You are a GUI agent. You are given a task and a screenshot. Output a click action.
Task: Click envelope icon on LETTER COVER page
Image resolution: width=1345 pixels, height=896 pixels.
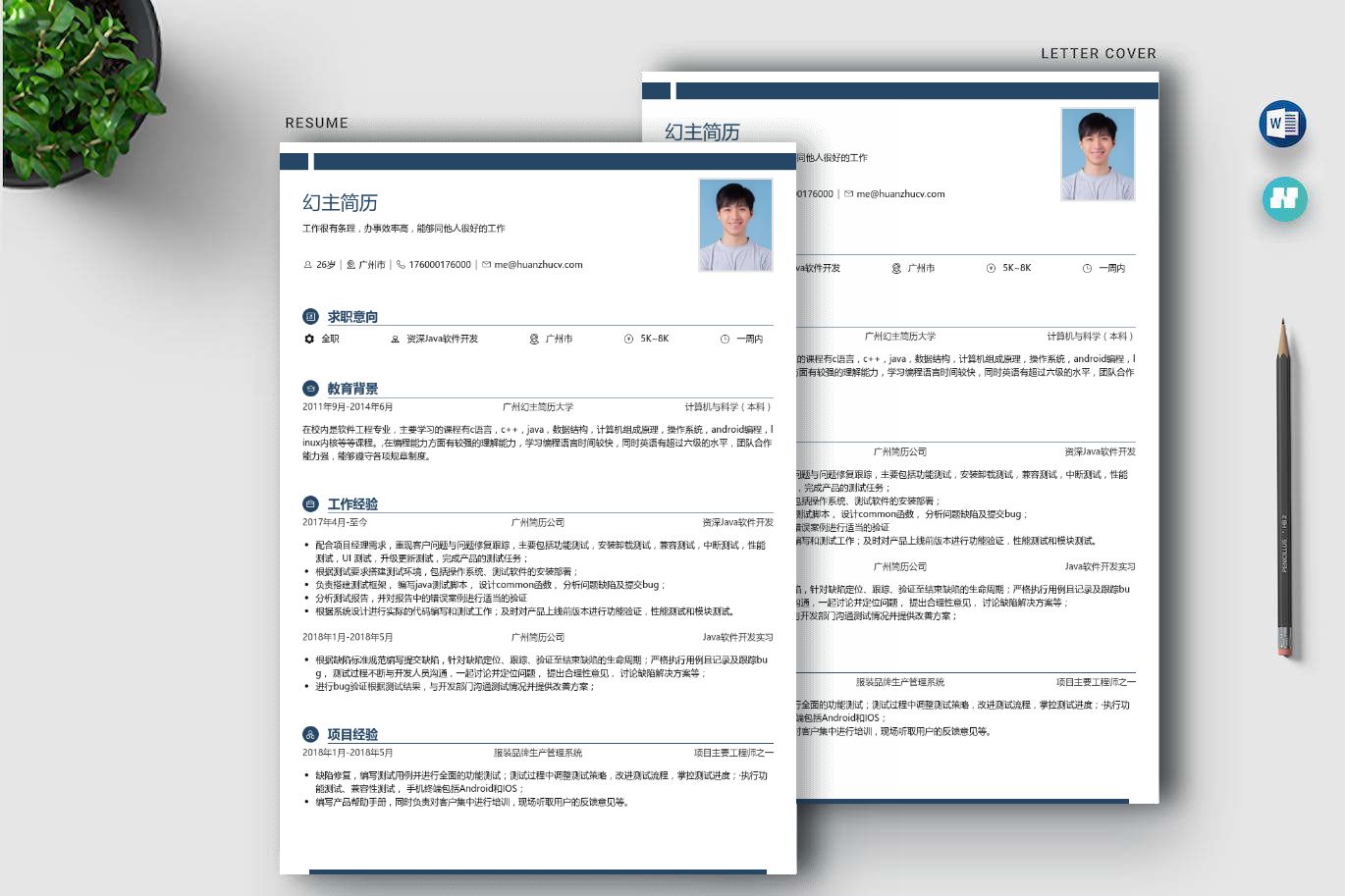849,194
